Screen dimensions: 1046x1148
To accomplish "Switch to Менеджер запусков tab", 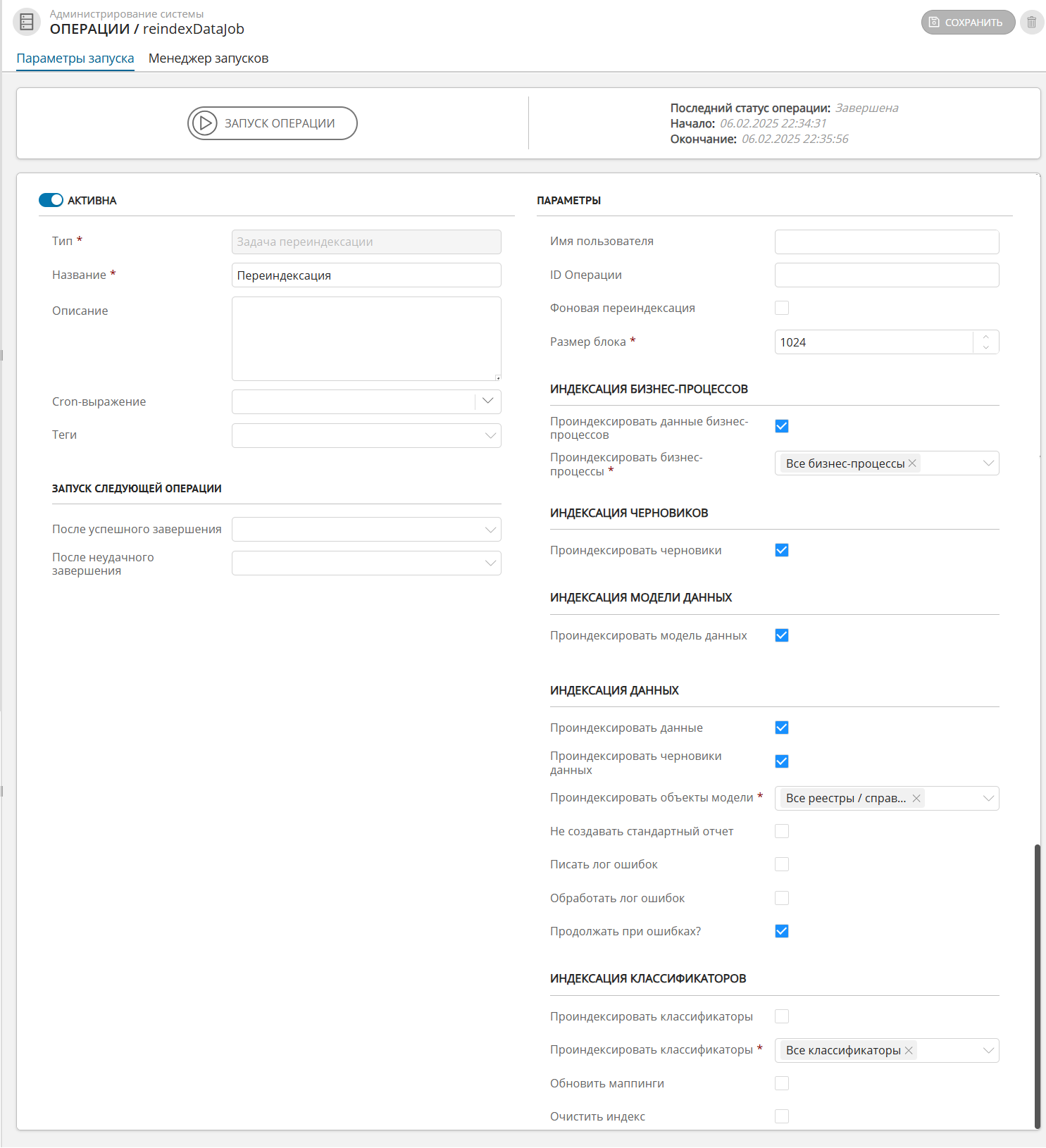I will pos(208,58).
